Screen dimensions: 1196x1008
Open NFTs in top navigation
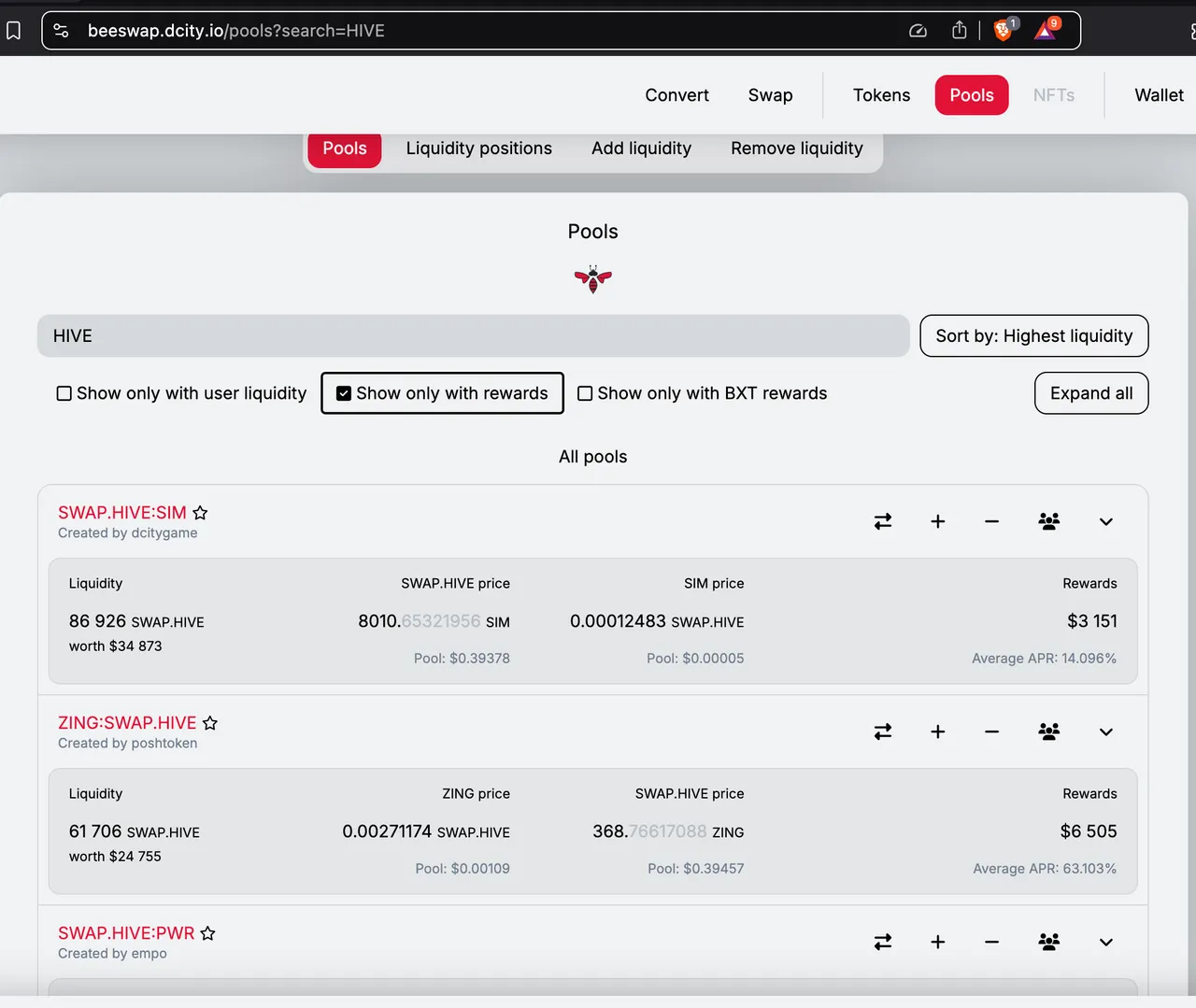click(1054, 95)
